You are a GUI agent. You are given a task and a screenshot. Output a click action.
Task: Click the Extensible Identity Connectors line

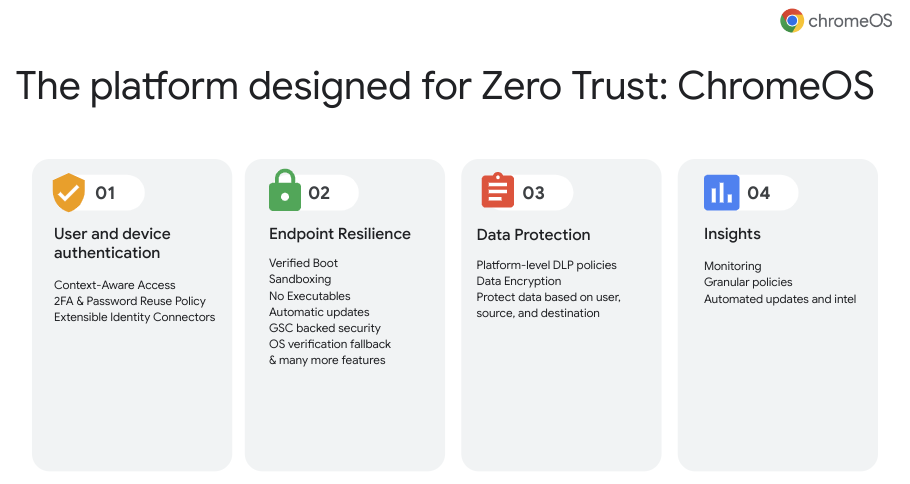(135, 317)
